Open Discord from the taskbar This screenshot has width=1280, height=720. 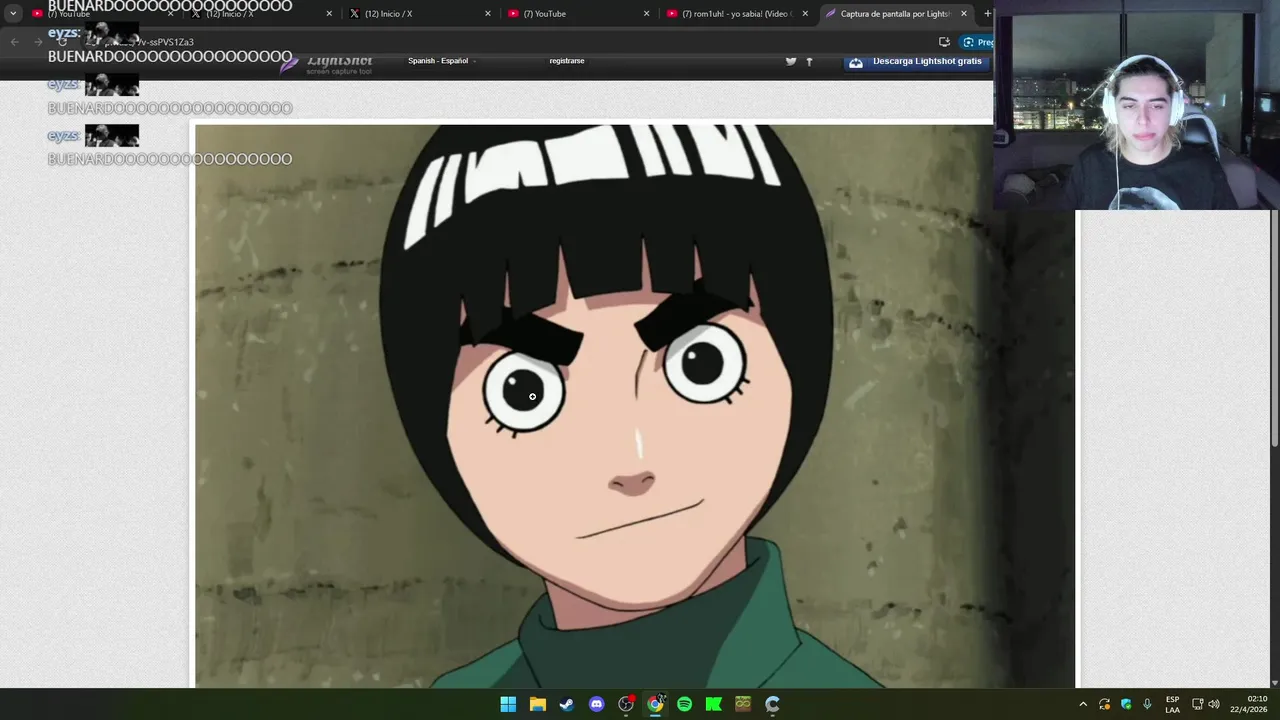tap(596, 704)
